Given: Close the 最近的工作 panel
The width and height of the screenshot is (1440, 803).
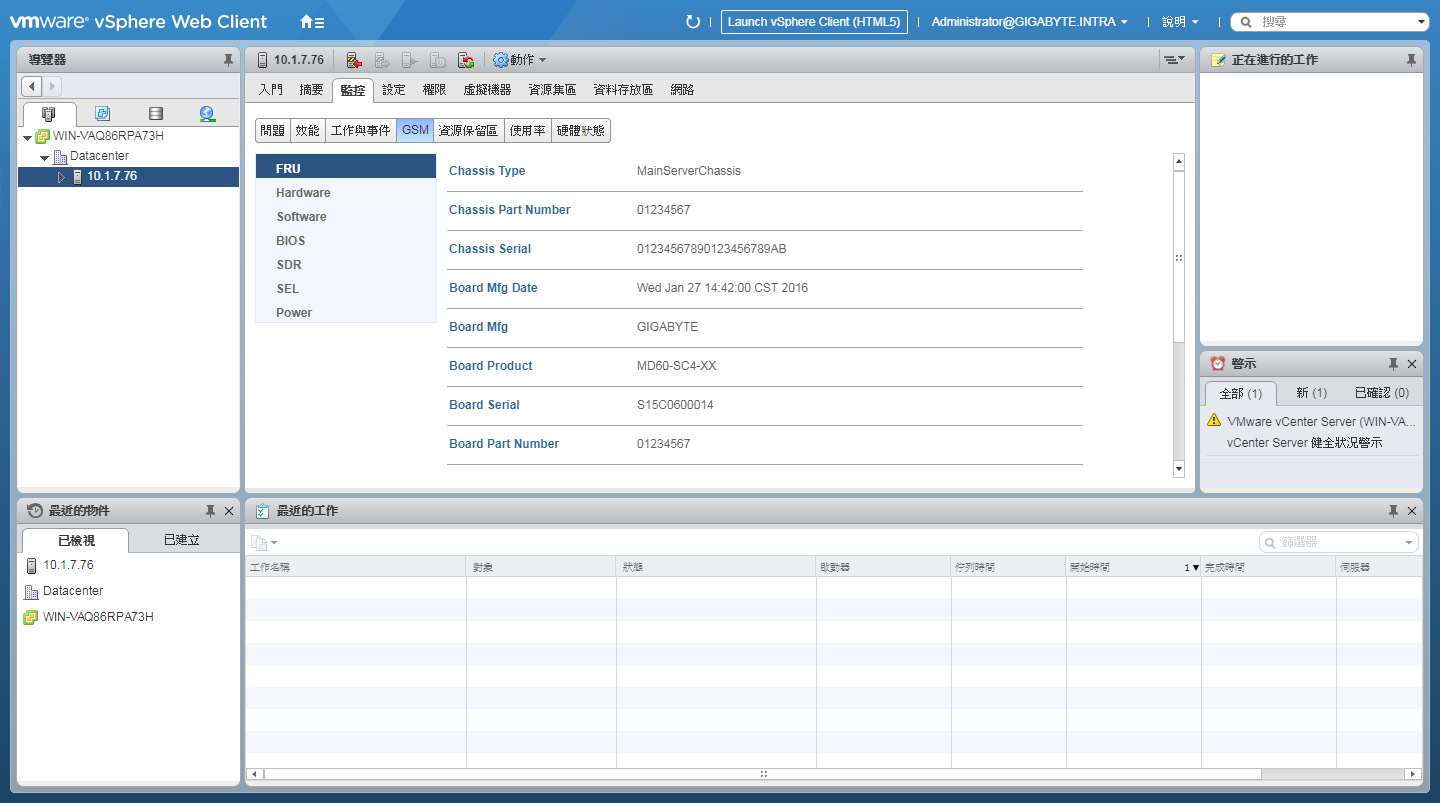Looking at the screenshot, I should [1412, 511].
